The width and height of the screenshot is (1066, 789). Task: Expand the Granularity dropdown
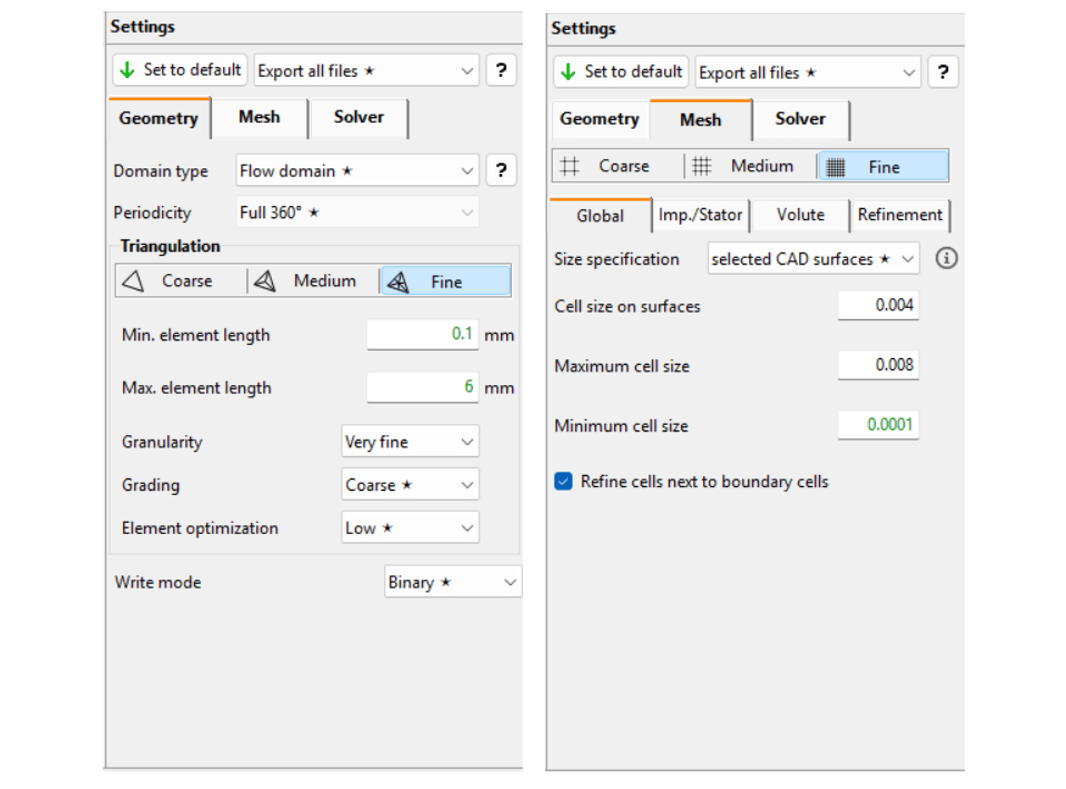410,442
